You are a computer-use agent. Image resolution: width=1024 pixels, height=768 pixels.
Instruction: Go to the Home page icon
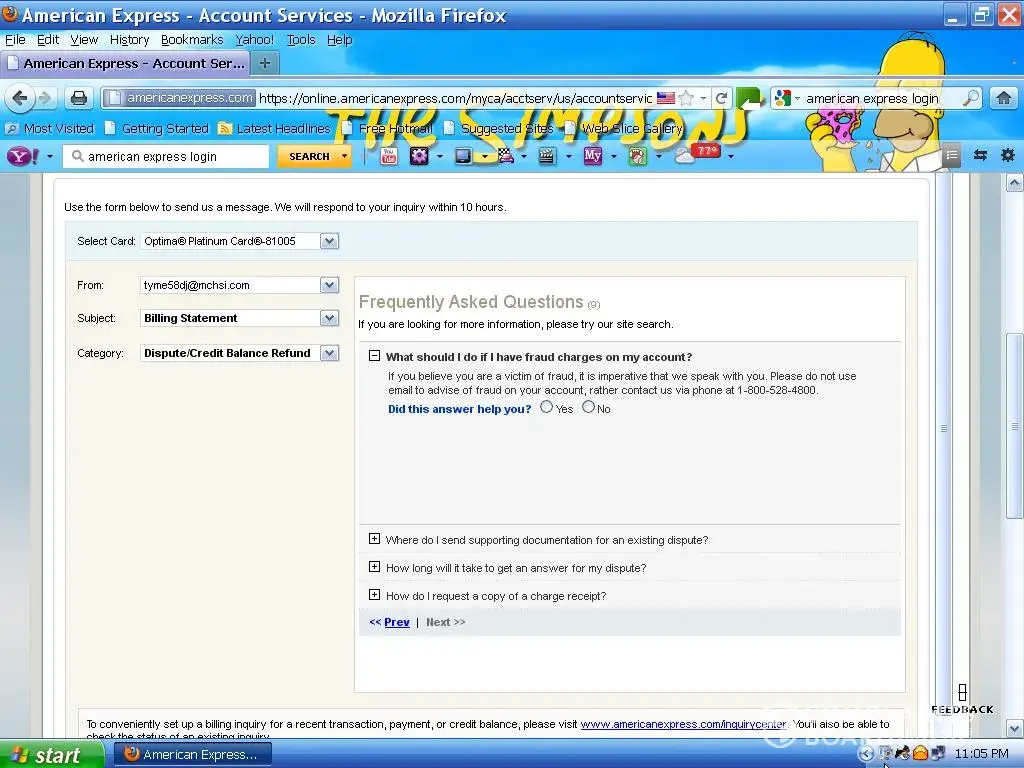[x=1004, y=99]
